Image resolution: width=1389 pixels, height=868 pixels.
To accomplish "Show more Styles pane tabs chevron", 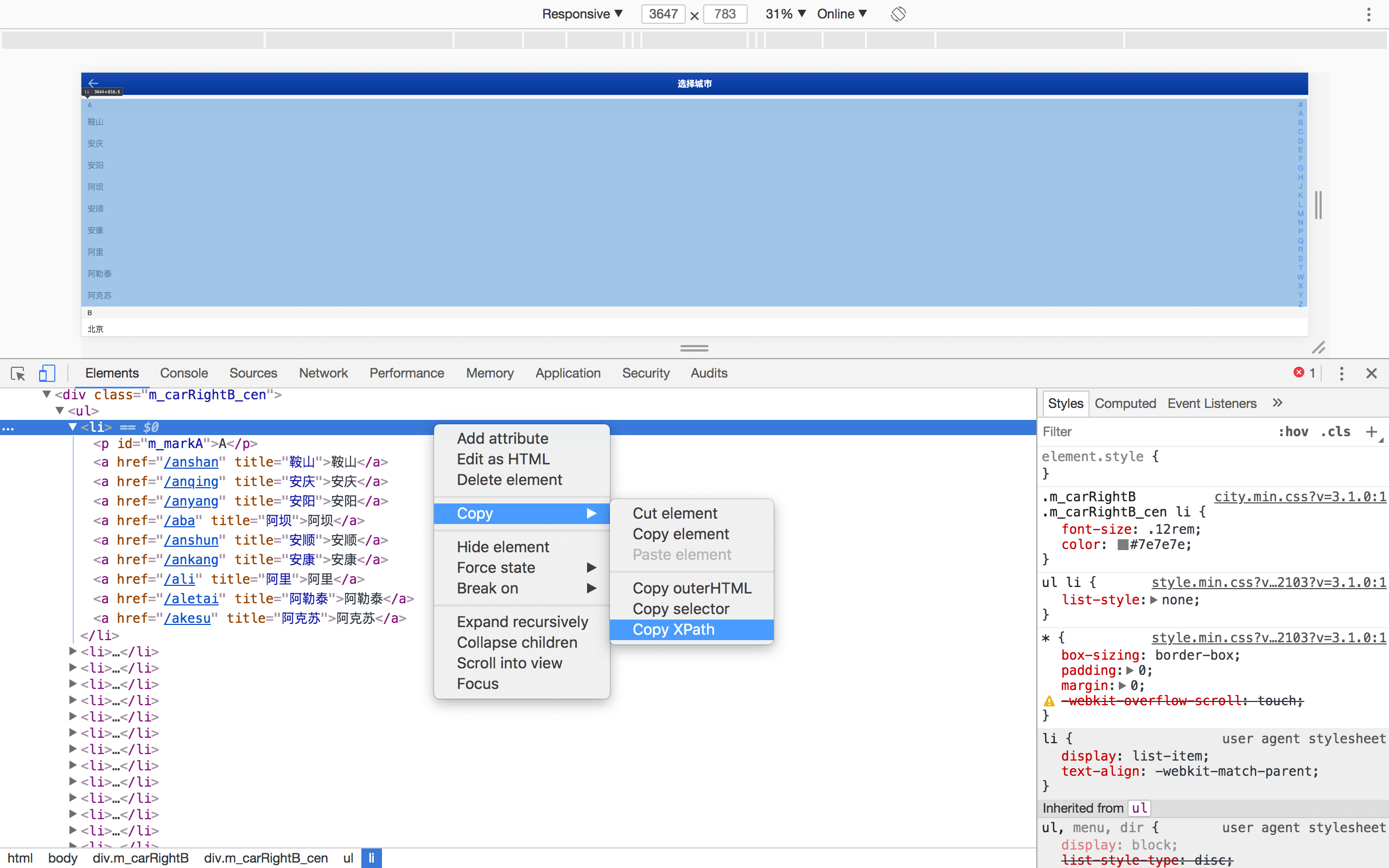I will click(x=1277, y=403).
